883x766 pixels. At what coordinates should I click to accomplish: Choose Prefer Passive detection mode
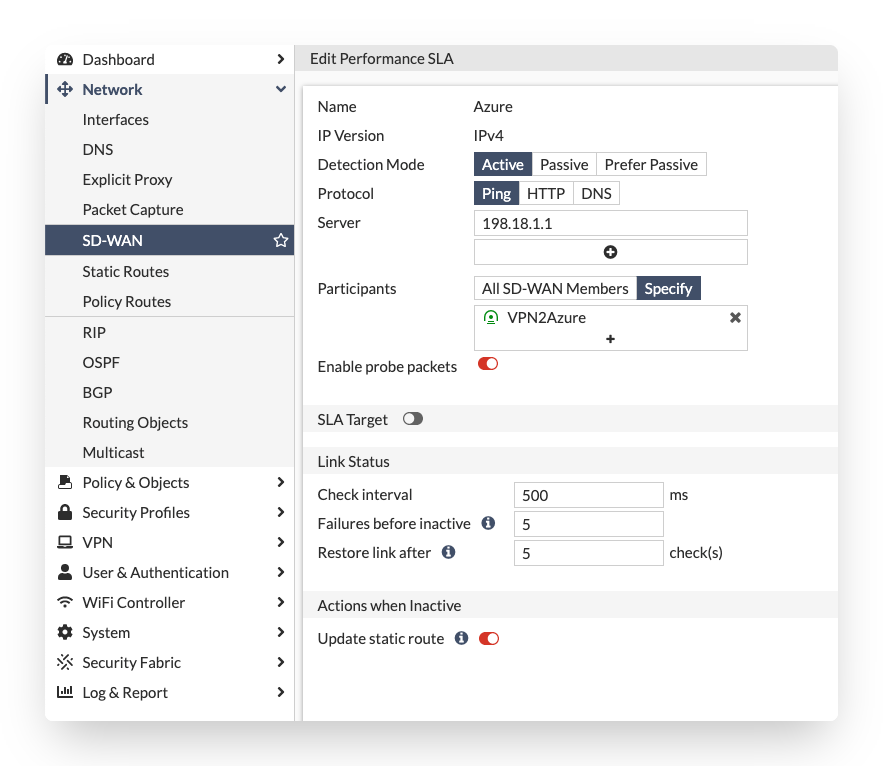pyautogui.click(x=651, y=165)
